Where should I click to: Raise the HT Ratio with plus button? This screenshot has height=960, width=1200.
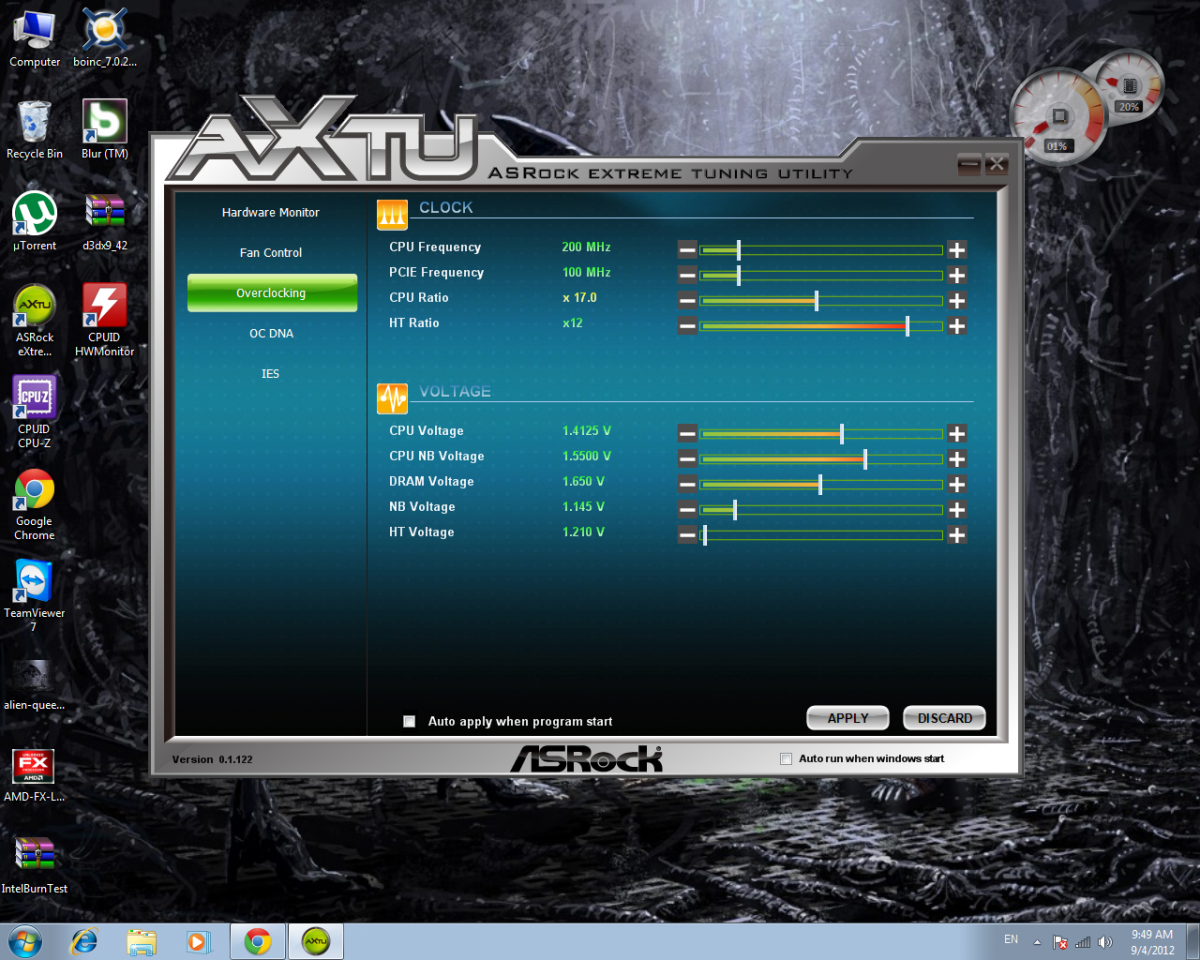coord(957,325)
